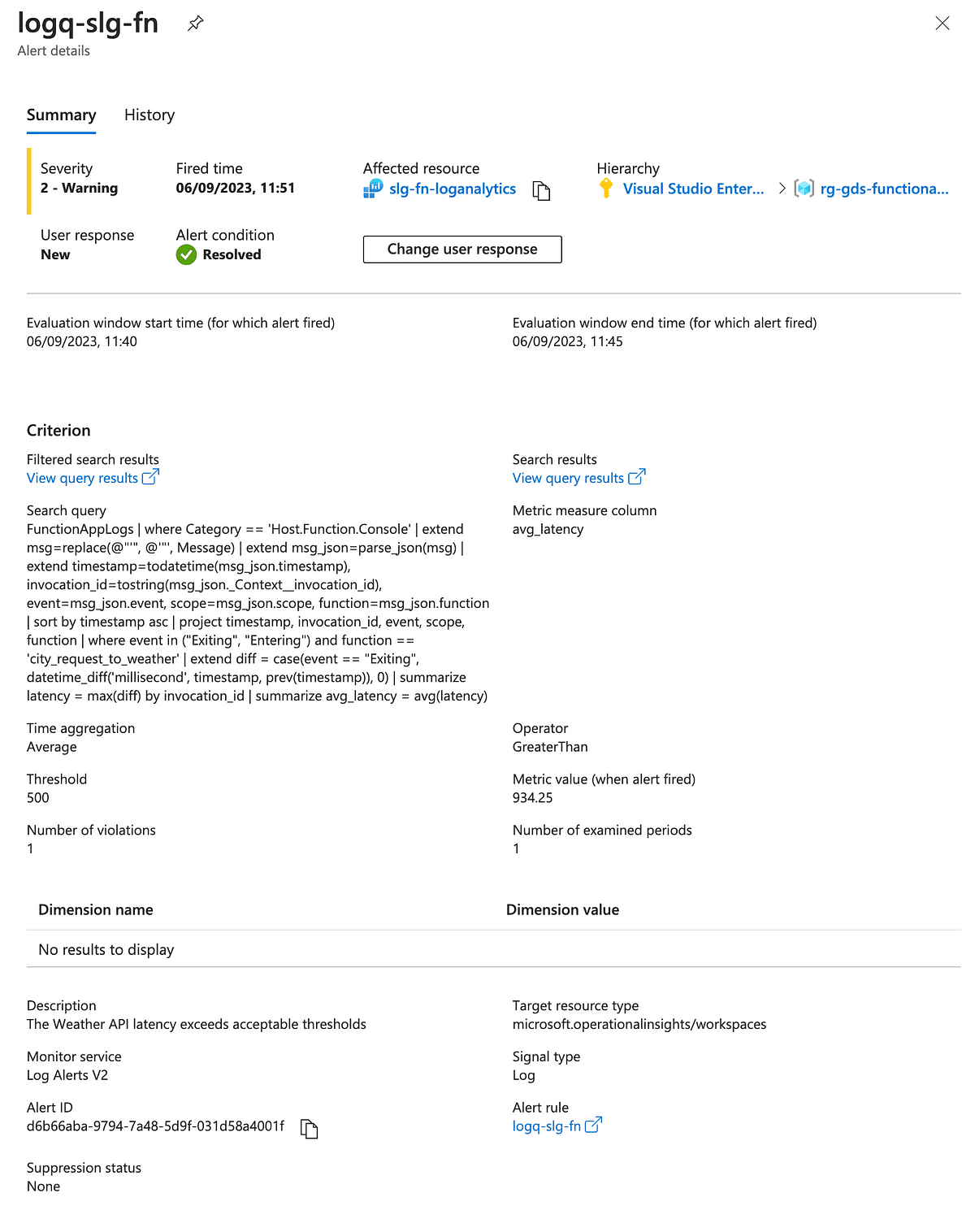Copy the Alert ID value
The height and width of the screenshot is (1232, 975).
point(309,1128)
